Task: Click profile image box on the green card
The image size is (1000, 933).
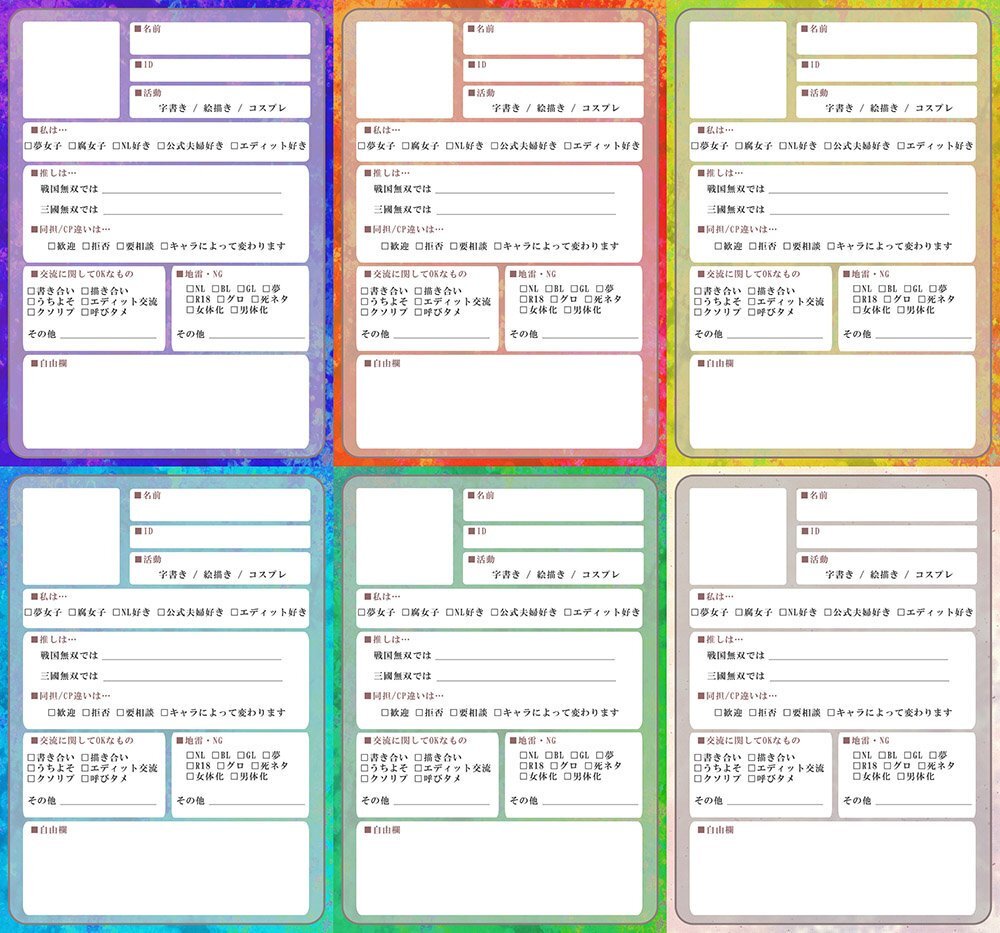Action: tap(404, 536)
